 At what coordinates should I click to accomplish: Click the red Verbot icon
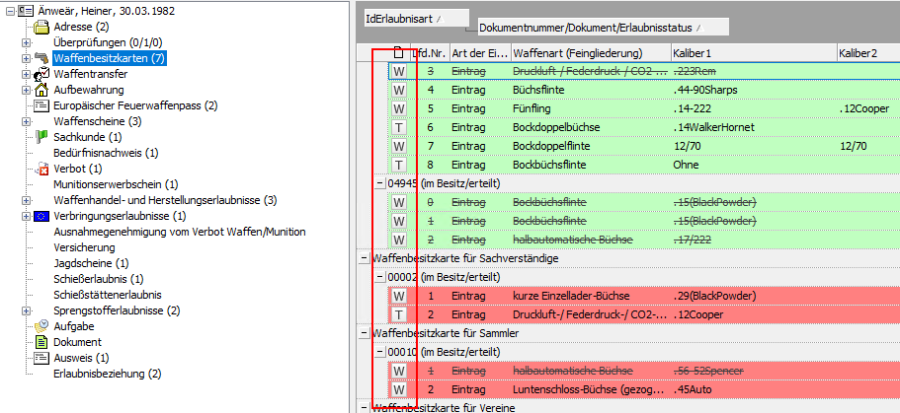click(x=41, y=168)
